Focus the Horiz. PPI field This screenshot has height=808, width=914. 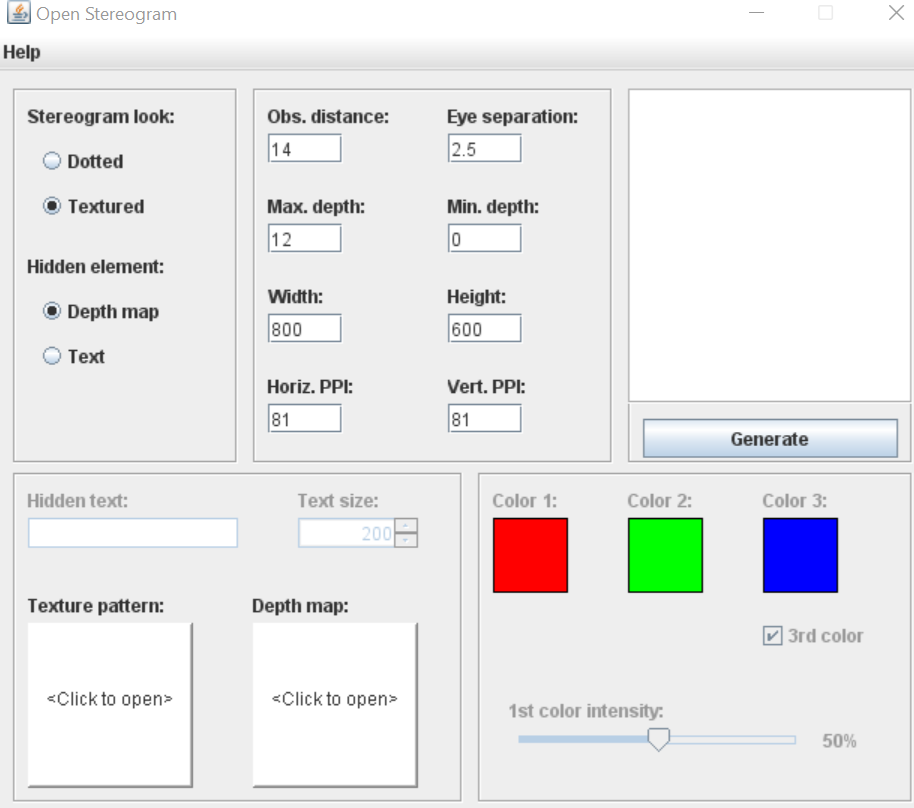coord(304,419)
